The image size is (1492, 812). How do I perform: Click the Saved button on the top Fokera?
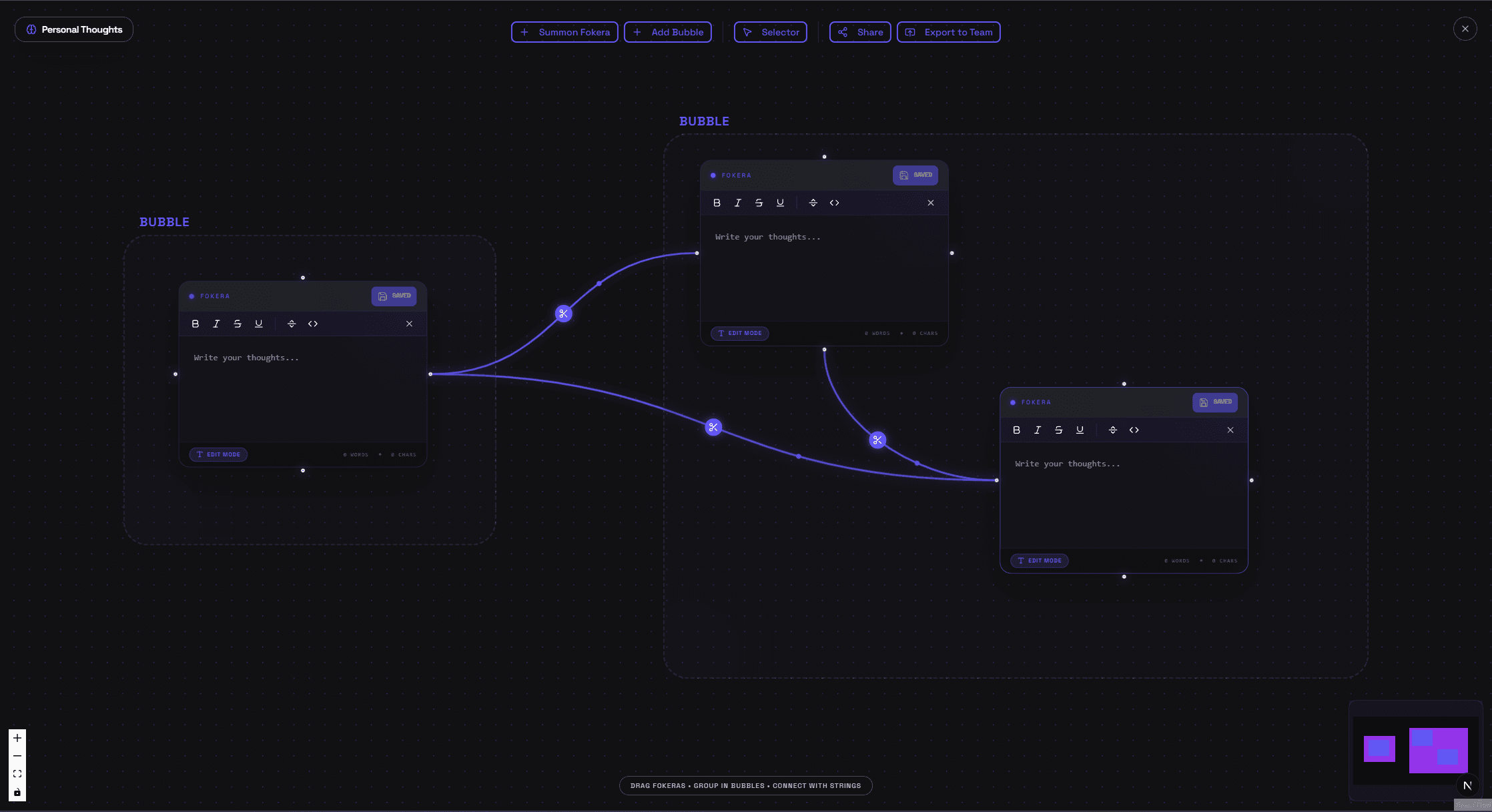tap(915, 175)
